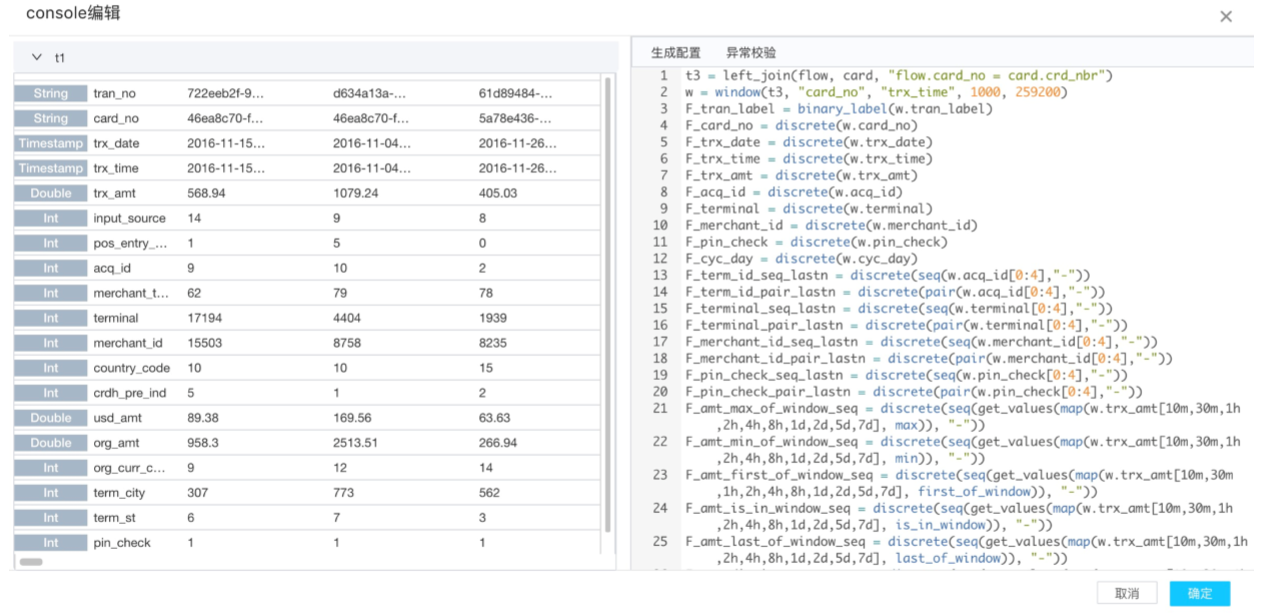Select the Timestamp badge for trx_time
The image size is (1285, 615).
point(50,169)
